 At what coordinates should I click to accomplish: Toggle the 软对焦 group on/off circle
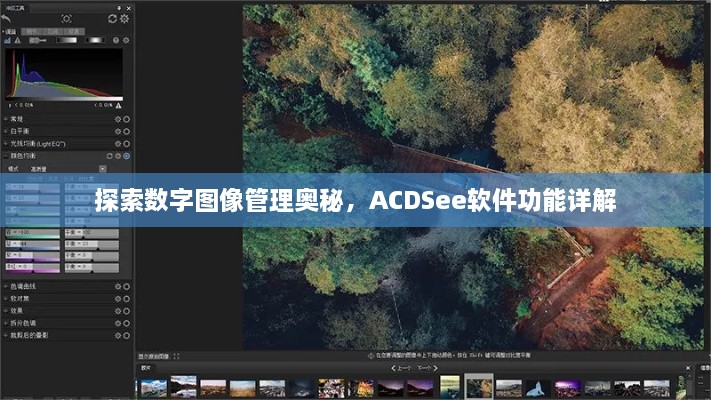[x=127, y=299]
